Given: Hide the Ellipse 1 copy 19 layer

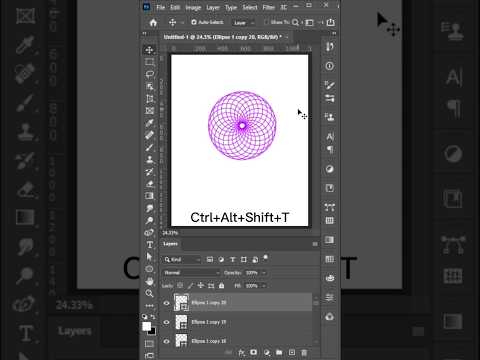Looking at the screenshot, I should pos(166,322).
